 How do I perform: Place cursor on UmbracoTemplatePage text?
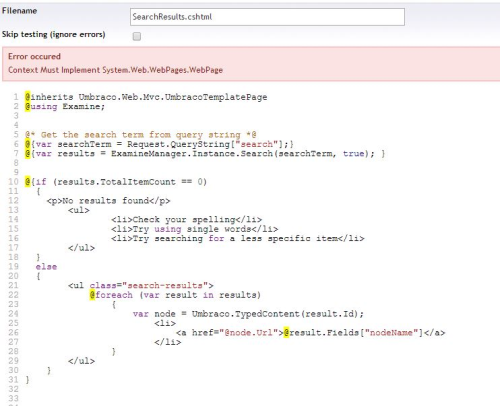click(216, 97)
